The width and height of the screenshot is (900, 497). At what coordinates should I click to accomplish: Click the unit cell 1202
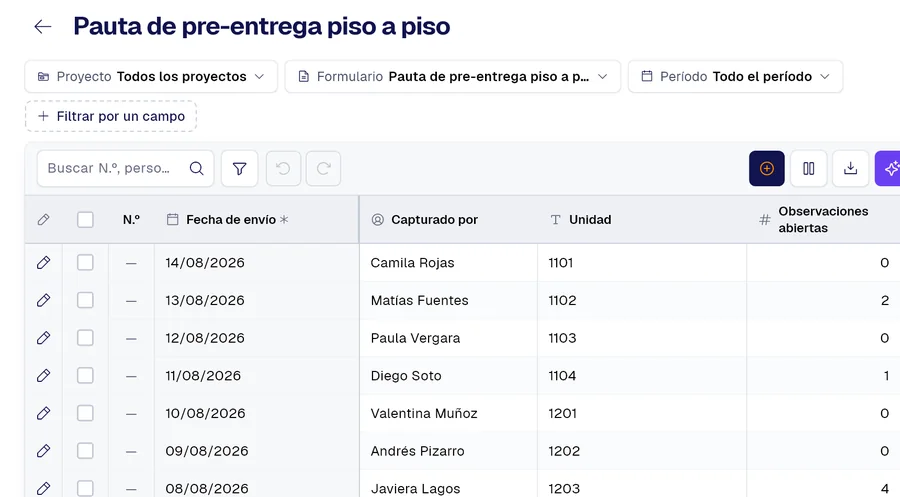(x=642, y=451)
